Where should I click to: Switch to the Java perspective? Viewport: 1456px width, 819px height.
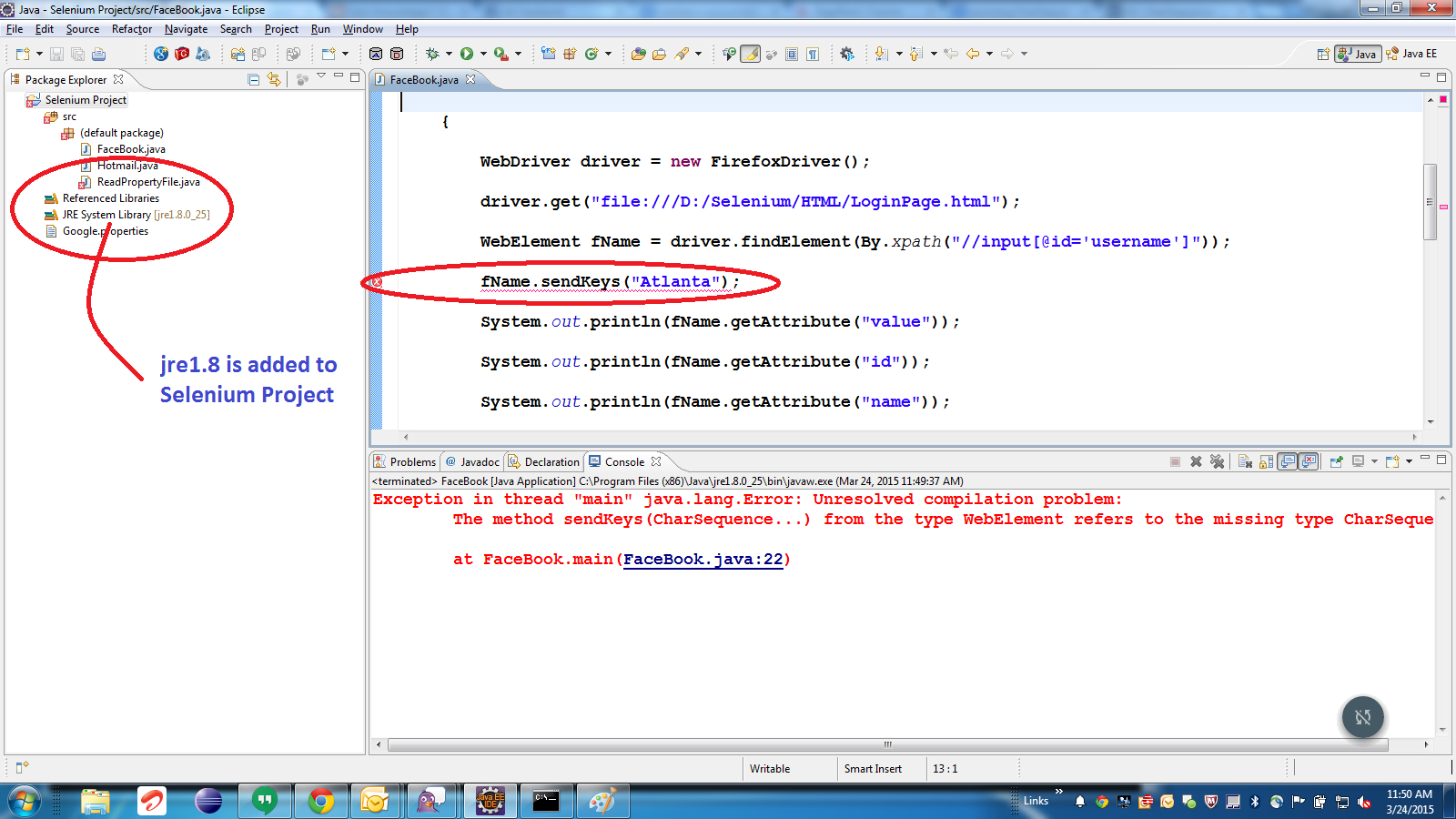click(1358, 54)
